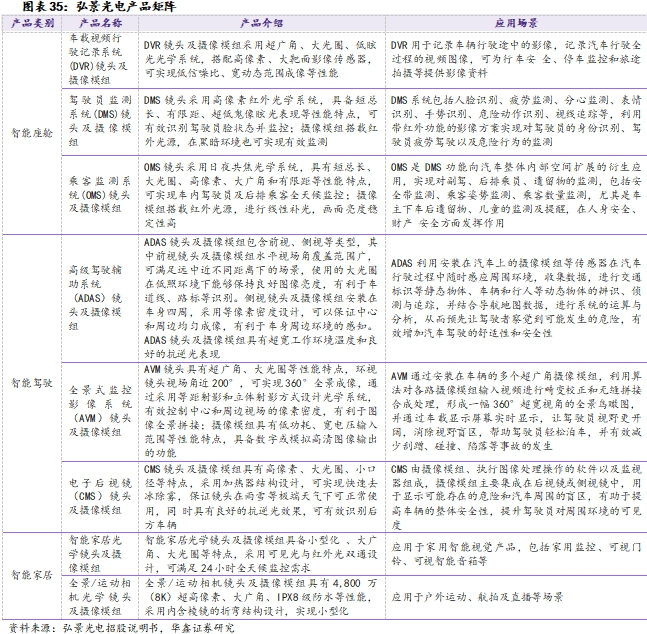Viewport: 647px width, 634px height.
Task: Click the 应用于户外运动、航拍及直播等场景 cell
Action: click(516, 597)
